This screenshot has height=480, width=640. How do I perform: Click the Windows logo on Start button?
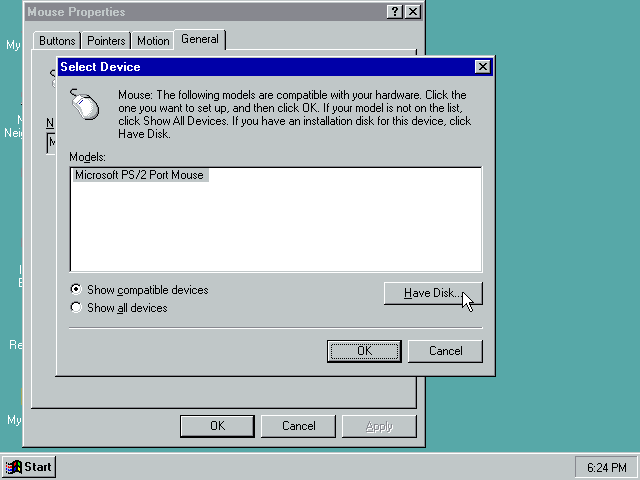point(14,467)
